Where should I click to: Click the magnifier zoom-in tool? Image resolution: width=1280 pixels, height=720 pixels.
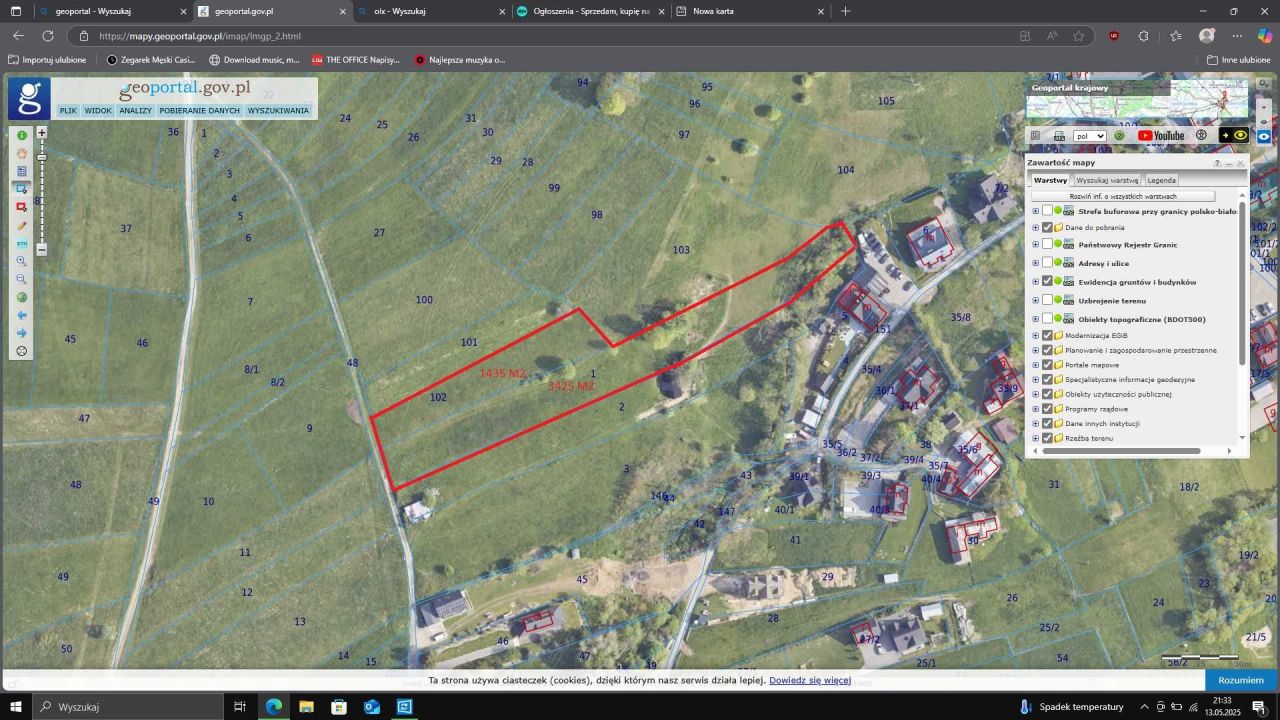(x=22, y=261)
